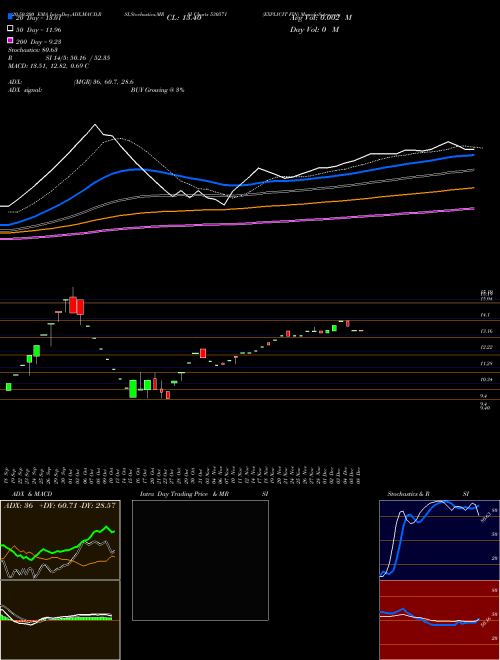The width and height of the screenshot is (500, 660).
Task: Click the 'CL: 13.40' closing price label
Action: point(184,18)
